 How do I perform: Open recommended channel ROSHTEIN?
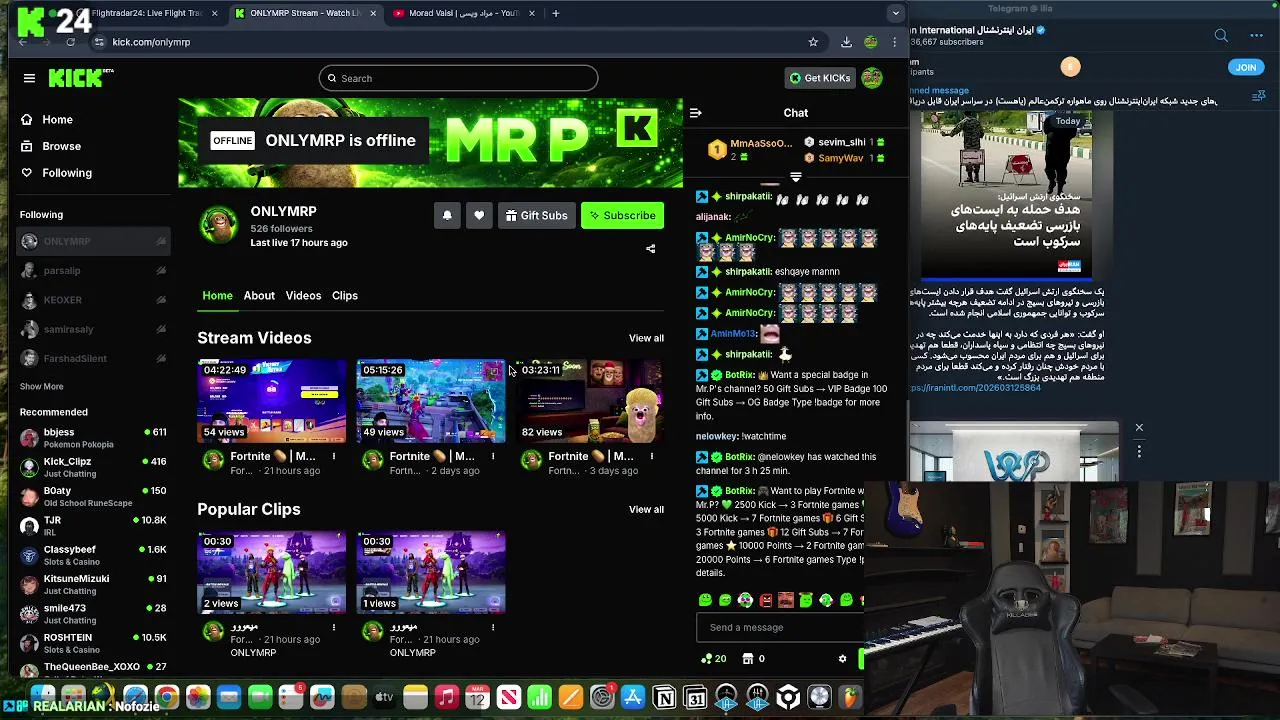92,642
